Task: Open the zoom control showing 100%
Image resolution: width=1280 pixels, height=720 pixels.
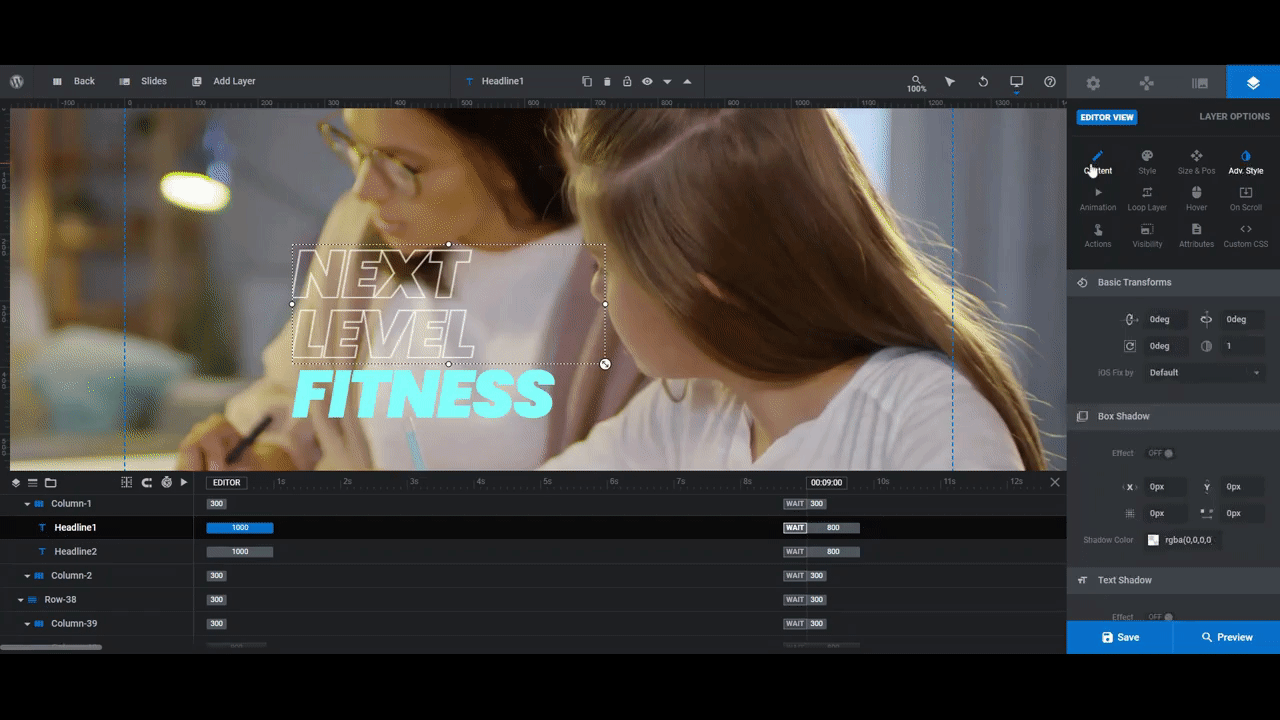Action: 917,83
